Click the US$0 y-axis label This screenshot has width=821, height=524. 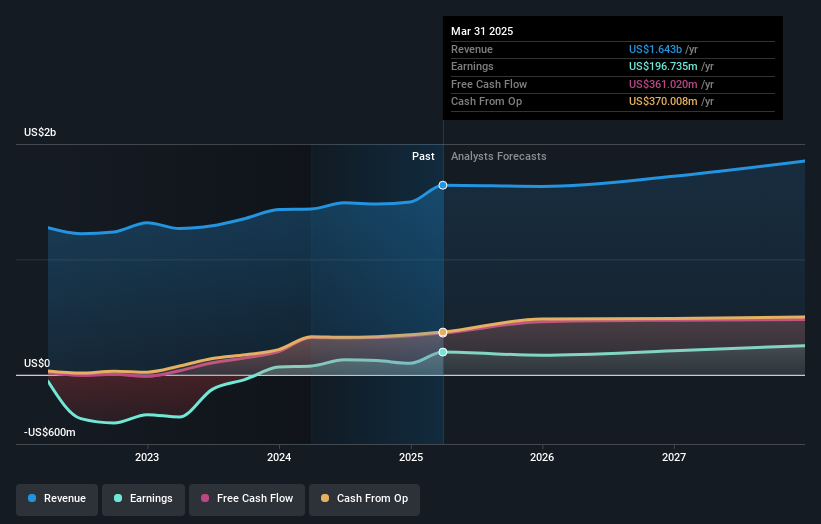[37, 363]
